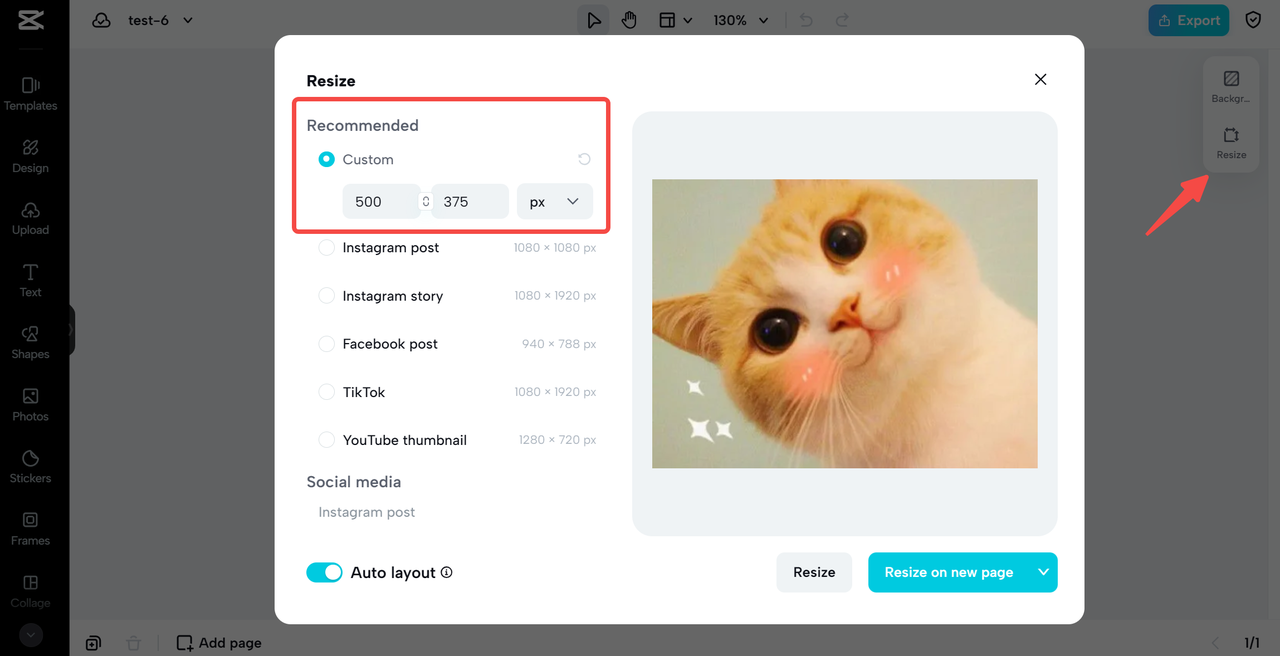Open the Photos sidebar panel
The width and height of the screenshot is (1280, 656).
coord(30,404)
